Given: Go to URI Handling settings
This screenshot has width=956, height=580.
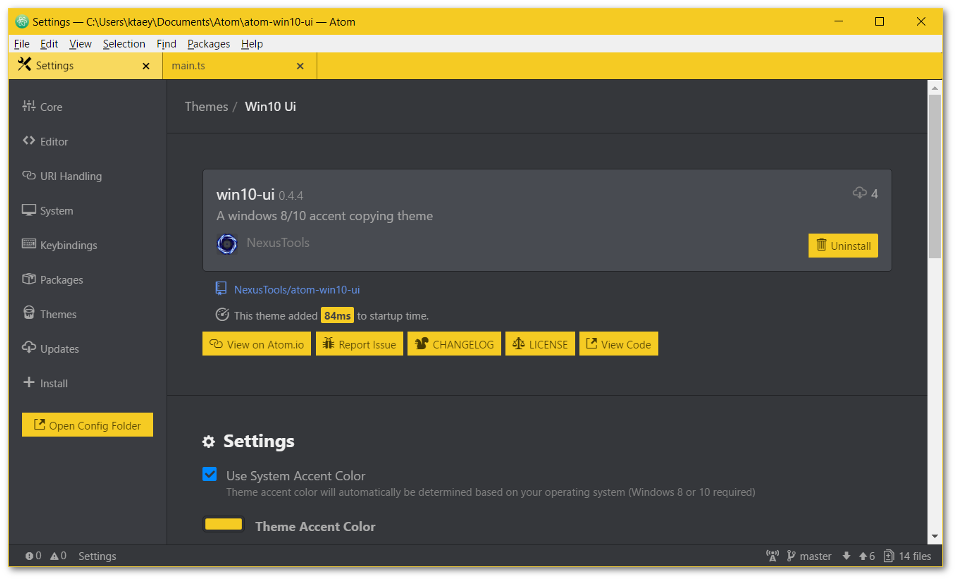Looking at the screenshot, I should tap(62, 176).
